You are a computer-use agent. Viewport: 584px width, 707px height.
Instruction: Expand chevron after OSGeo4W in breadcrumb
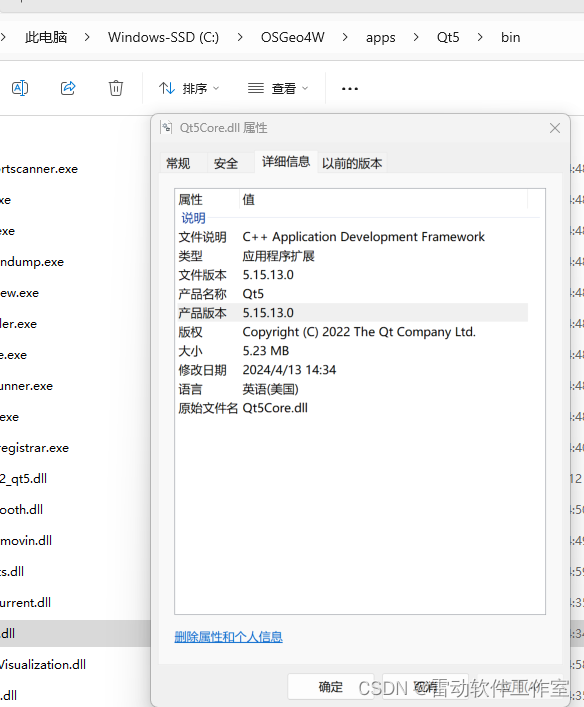click(x=345, y=37)
